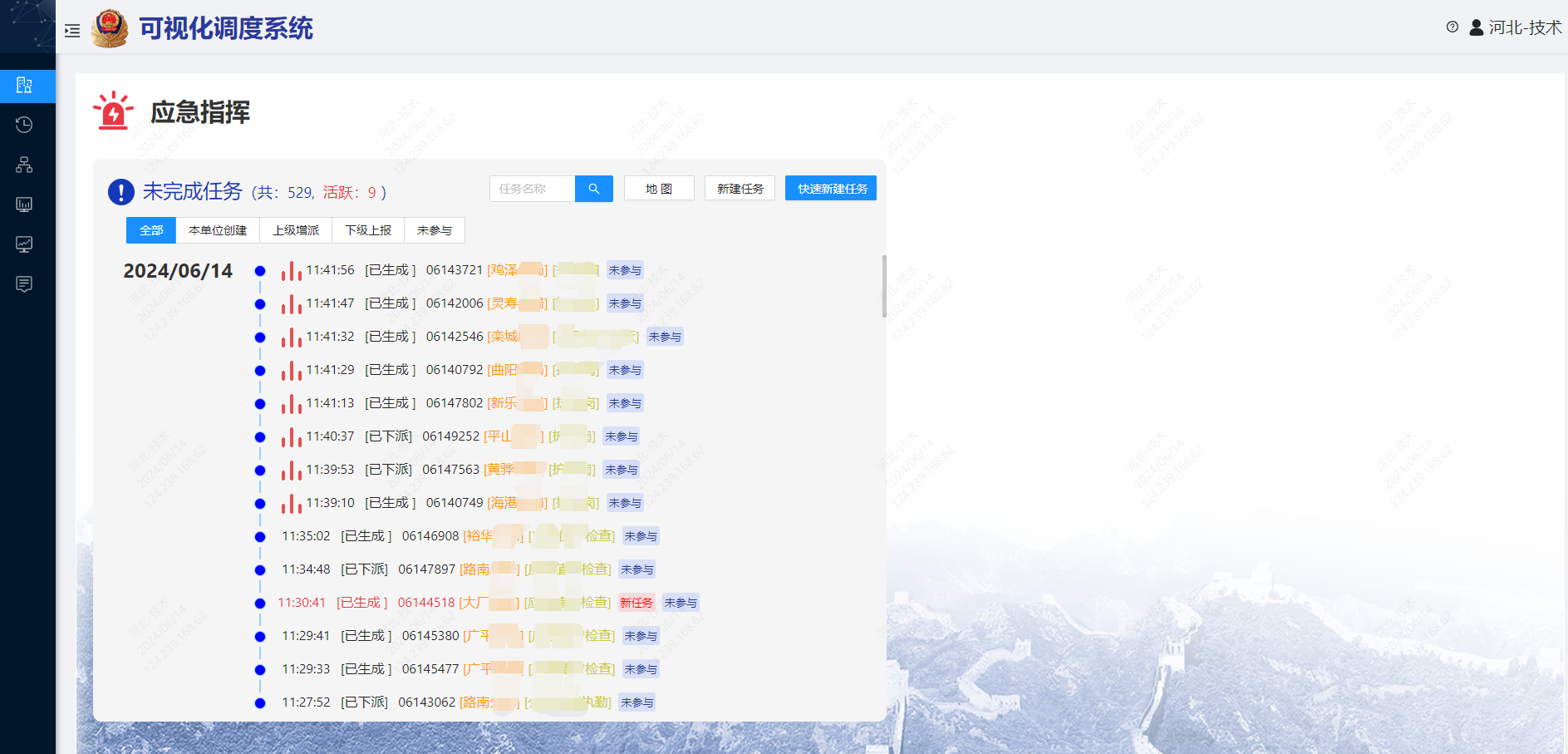The width and height of the screenshot is (1568, 754).
Task: Open task 06145477 at 11:29:33
Action: [449, 669]
